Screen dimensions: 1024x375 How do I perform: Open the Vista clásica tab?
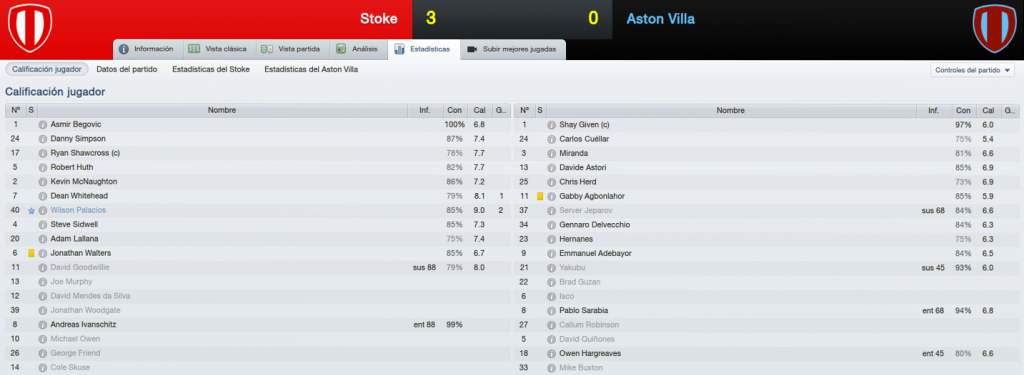point(217,49)
